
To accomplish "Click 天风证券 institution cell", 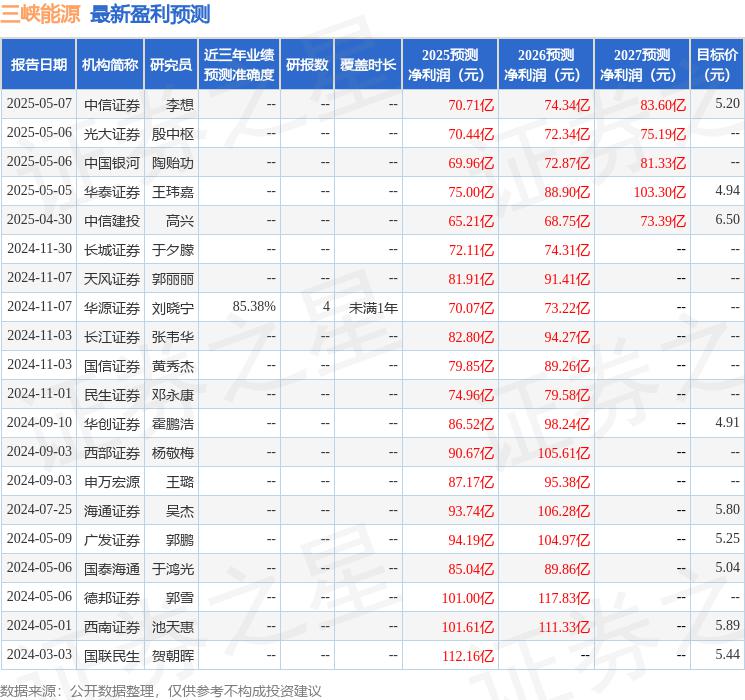I will tap(112, 279).
